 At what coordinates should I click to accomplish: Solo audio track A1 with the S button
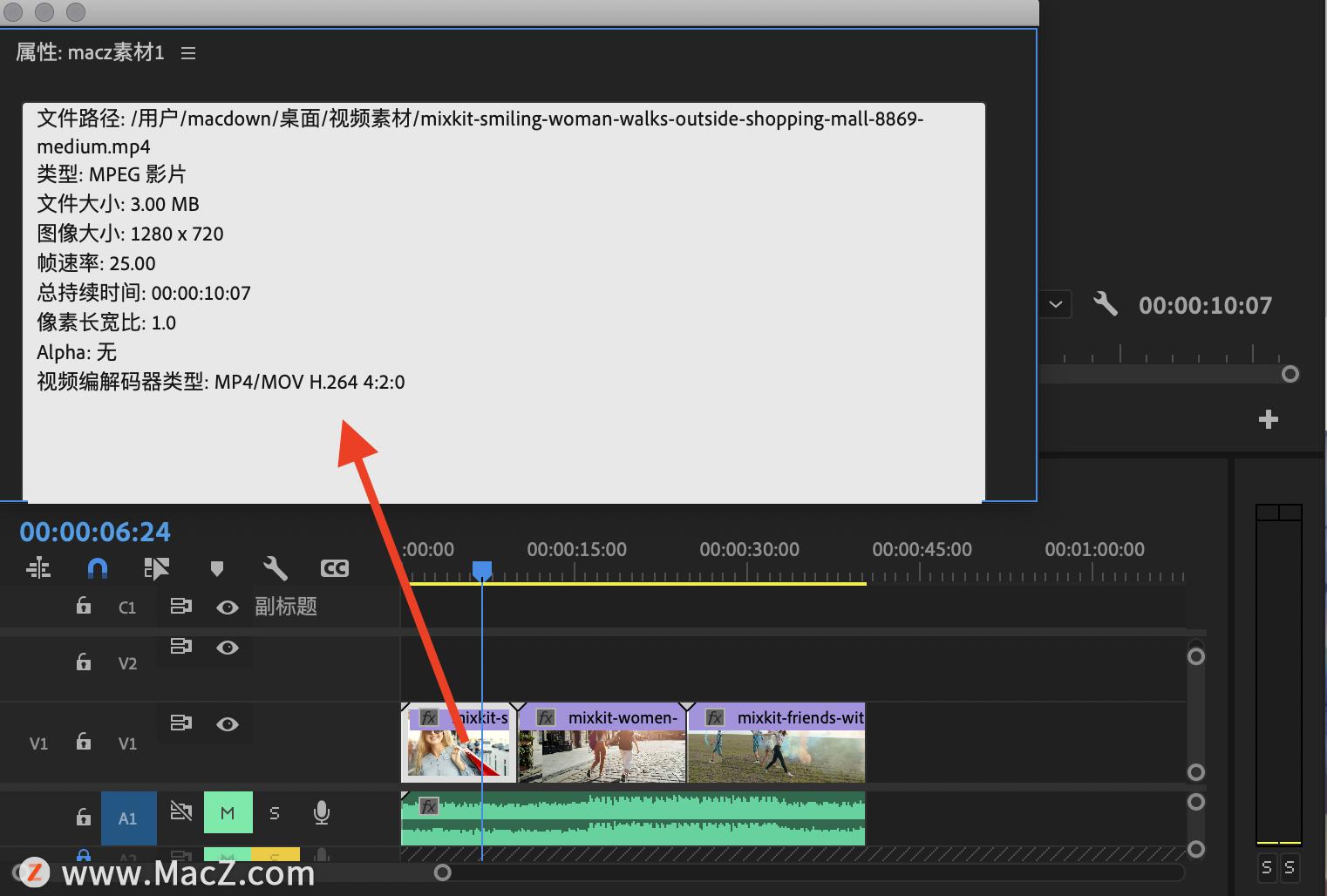[x=275, y=813]
